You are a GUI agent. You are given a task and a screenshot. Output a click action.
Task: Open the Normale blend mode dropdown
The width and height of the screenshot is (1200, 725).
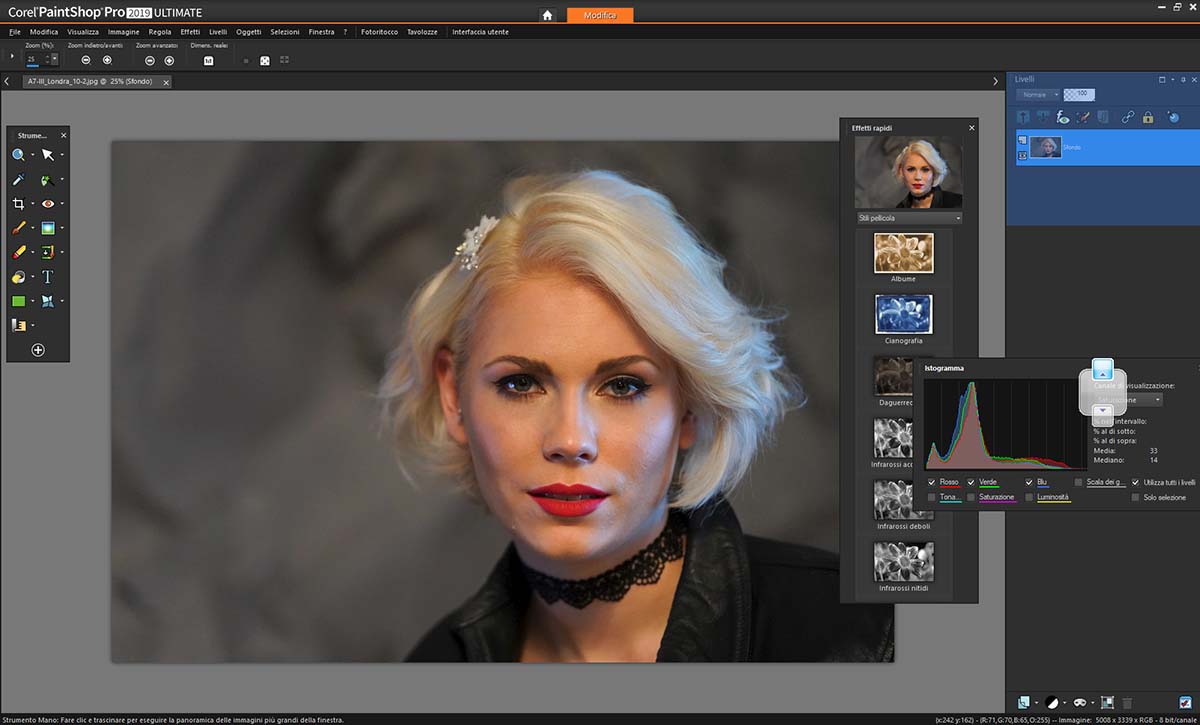click(x=1038, y=94)
